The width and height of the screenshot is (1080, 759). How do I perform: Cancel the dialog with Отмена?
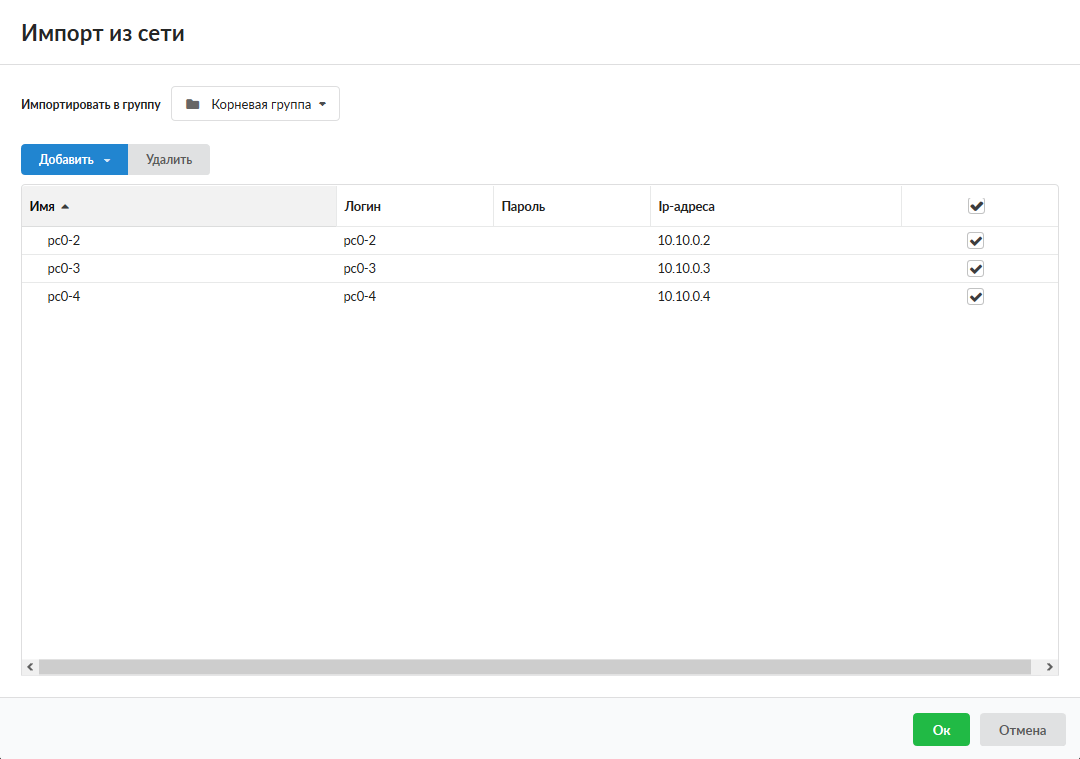point(1022,730)
